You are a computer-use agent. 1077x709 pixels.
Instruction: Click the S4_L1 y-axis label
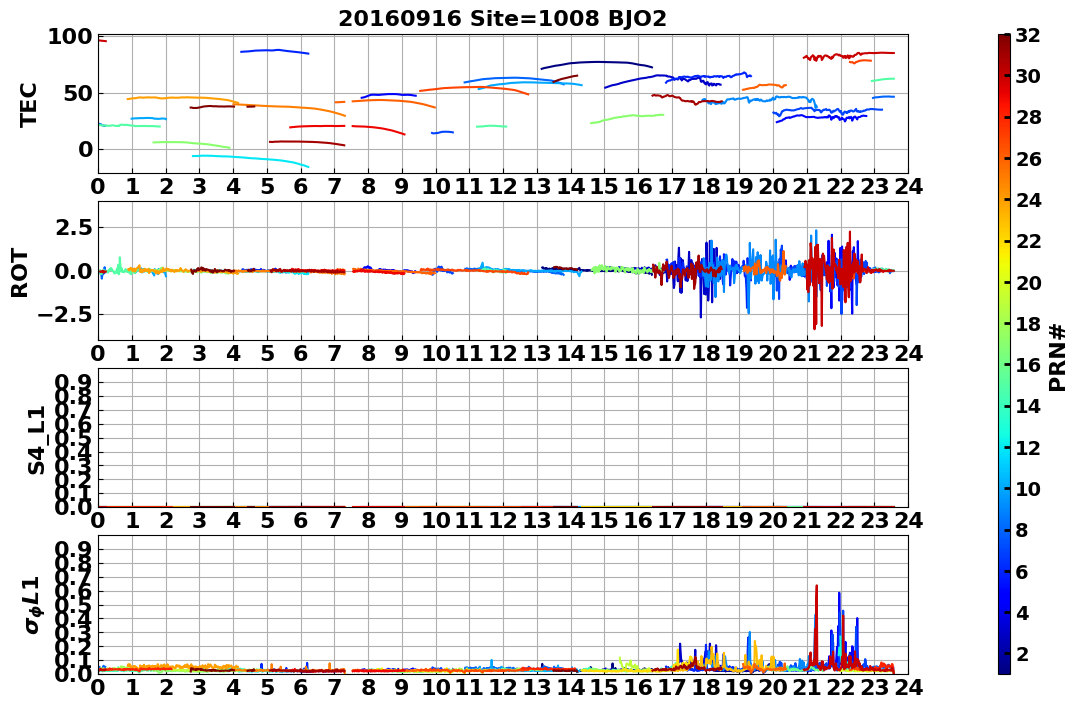coord(36,440)
